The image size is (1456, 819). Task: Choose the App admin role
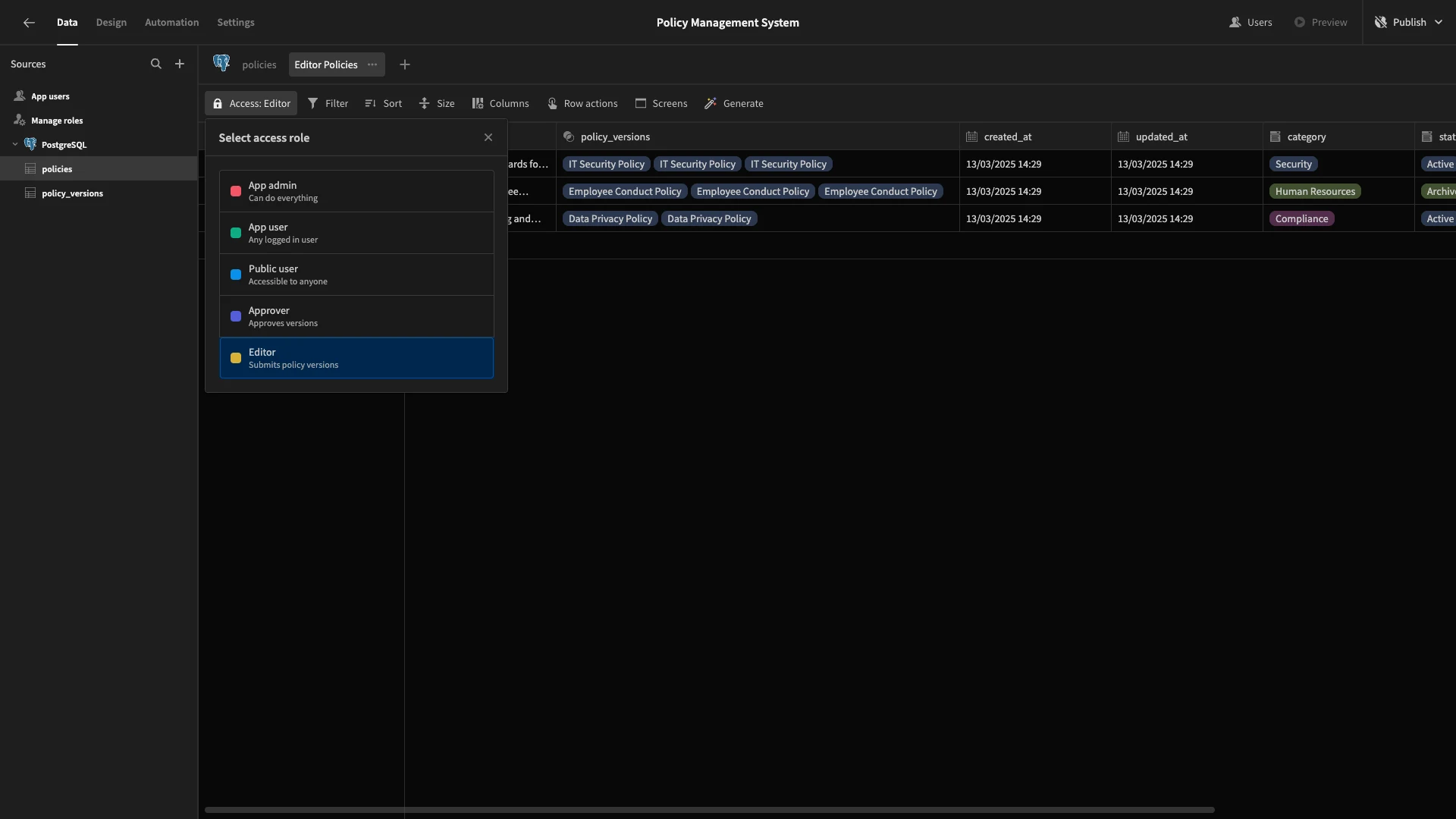[356, 191]
